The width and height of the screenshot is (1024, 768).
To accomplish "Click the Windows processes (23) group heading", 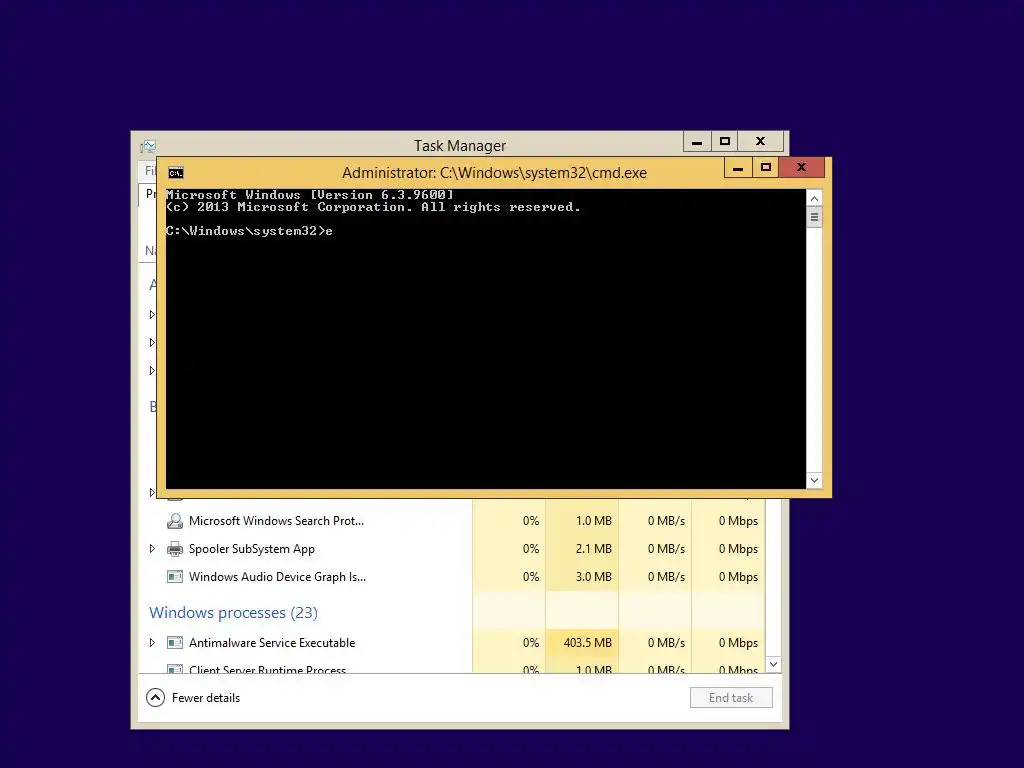I will pos(233,613).
